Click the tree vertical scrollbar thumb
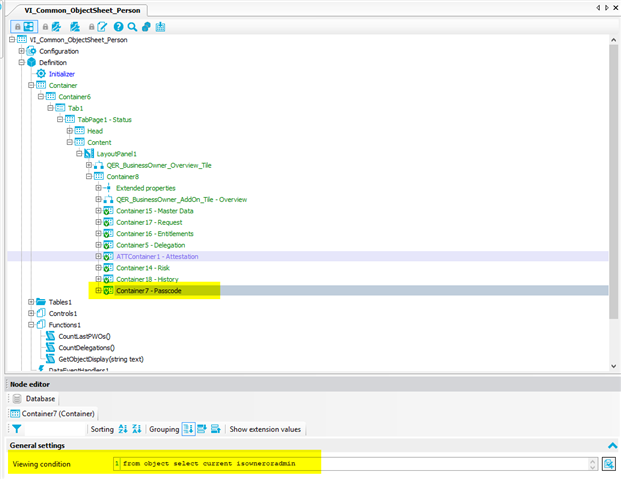Image resolution: width=621 pixels, height=479 pixels. coord(613,181)
